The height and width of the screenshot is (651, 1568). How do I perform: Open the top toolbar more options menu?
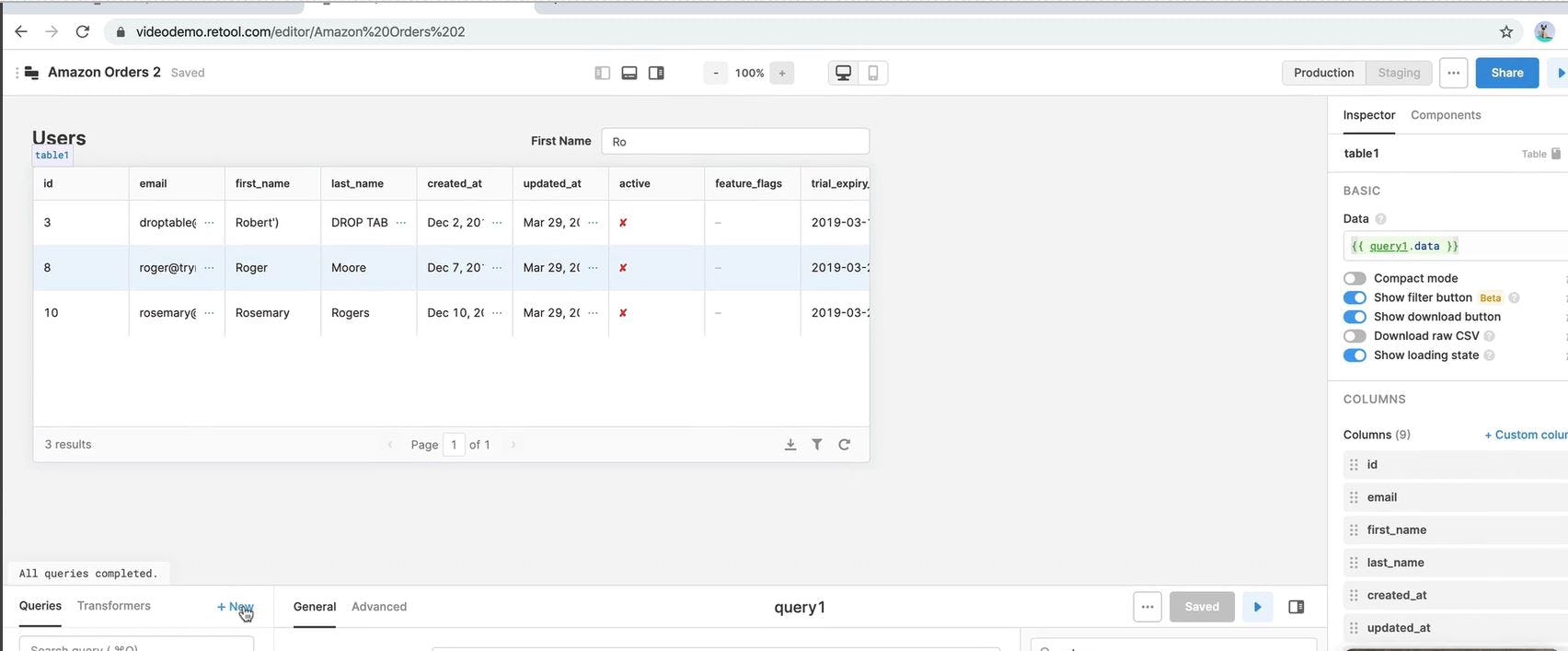[x=1453, y=73]
